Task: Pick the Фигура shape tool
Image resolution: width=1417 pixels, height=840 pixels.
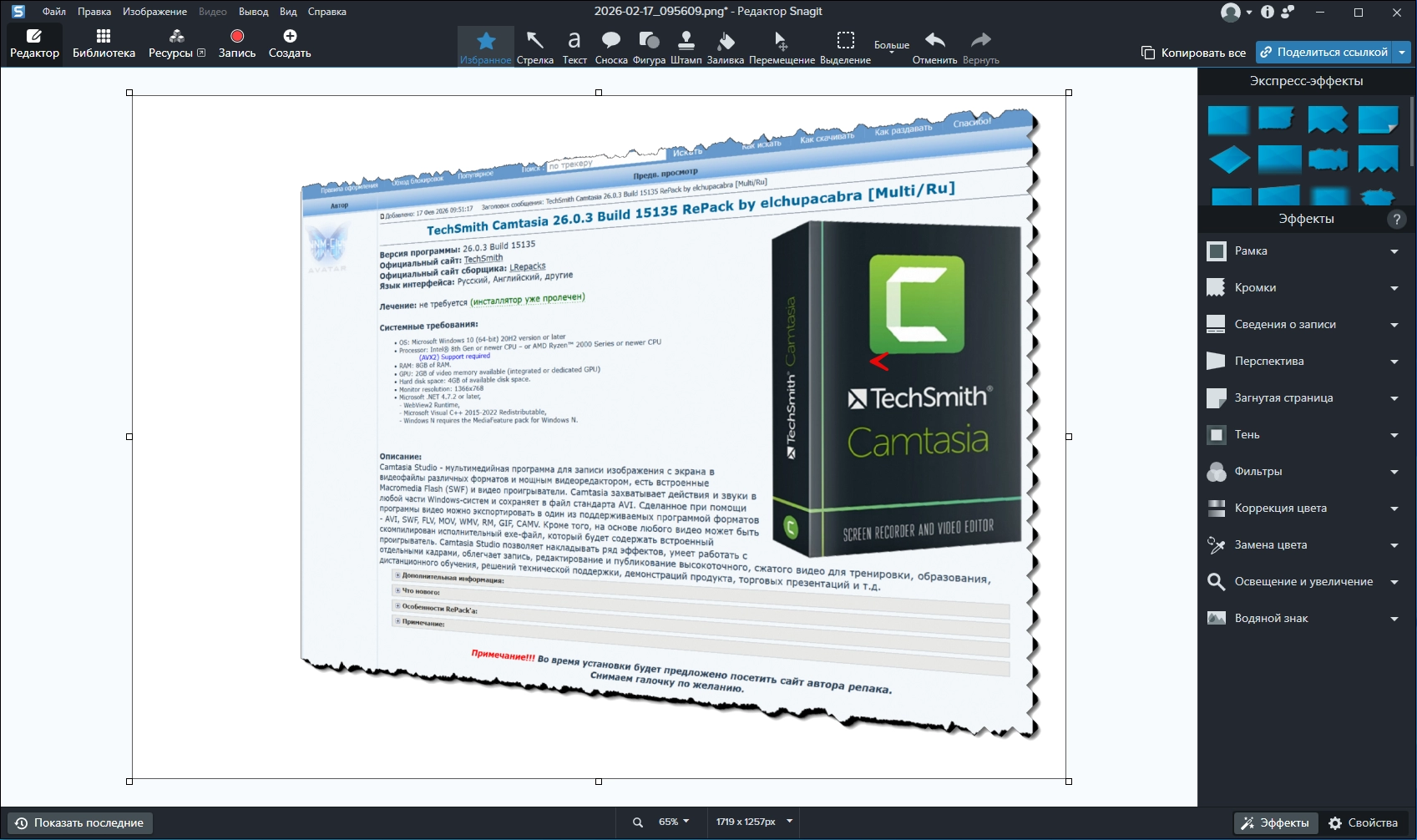Action: click(x=649, y=47)
